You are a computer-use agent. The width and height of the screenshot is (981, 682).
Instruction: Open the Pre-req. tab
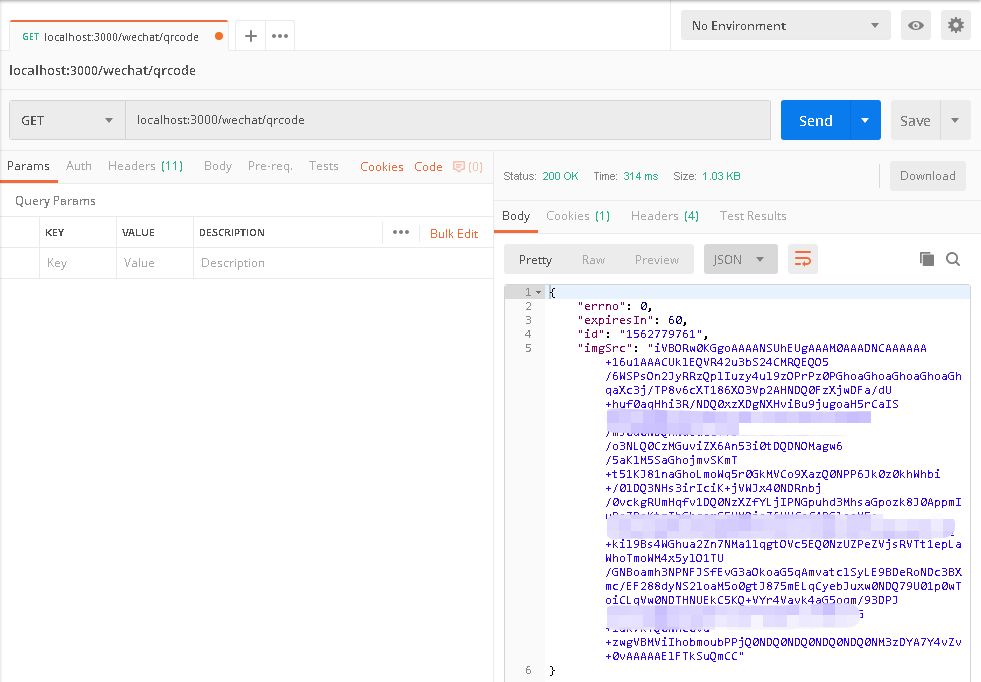(270, 166)
